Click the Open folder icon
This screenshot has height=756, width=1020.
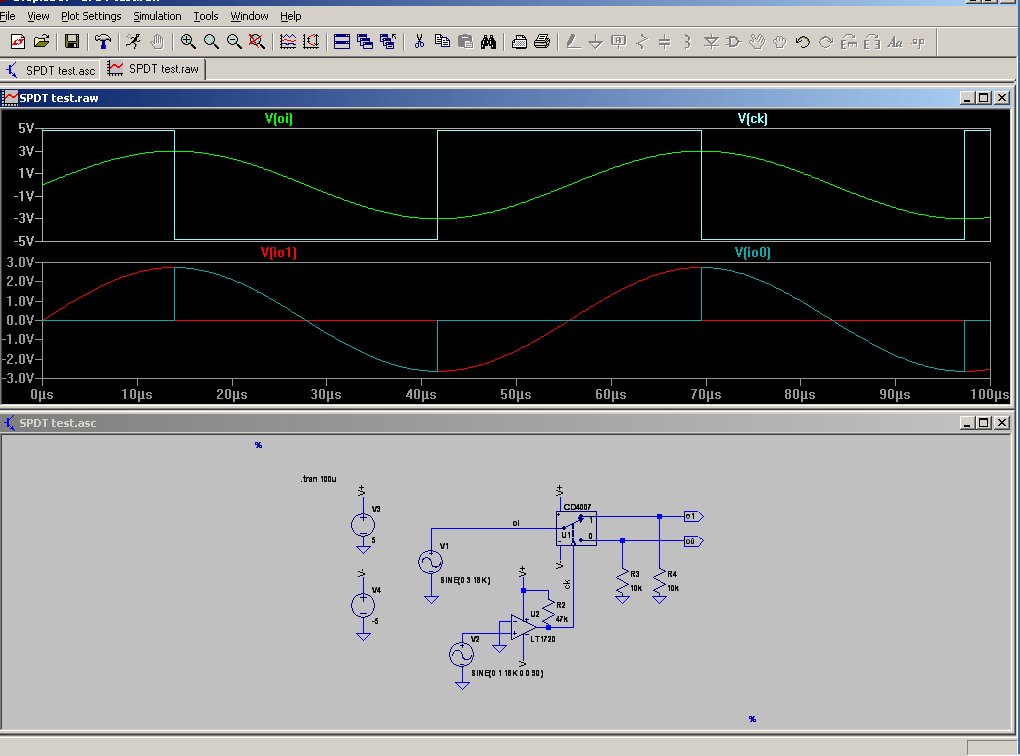[42, 41]
